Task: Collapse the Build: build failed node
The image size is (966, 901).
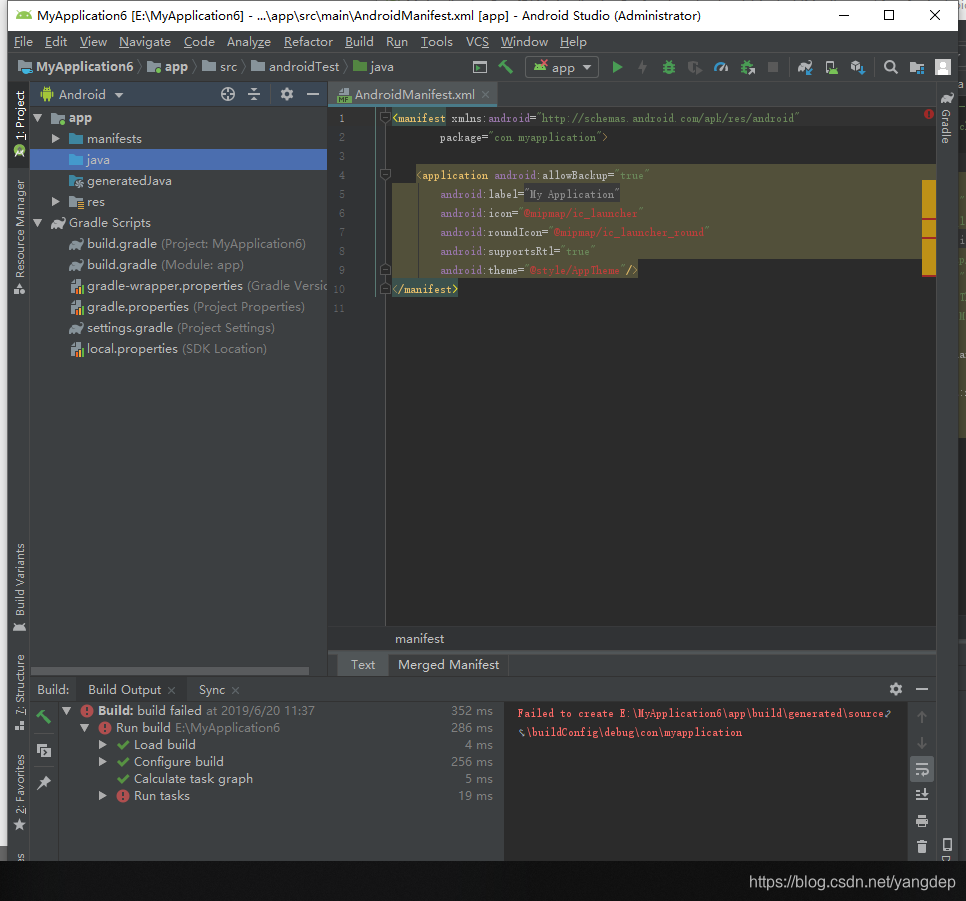Action: coord(67,711)
